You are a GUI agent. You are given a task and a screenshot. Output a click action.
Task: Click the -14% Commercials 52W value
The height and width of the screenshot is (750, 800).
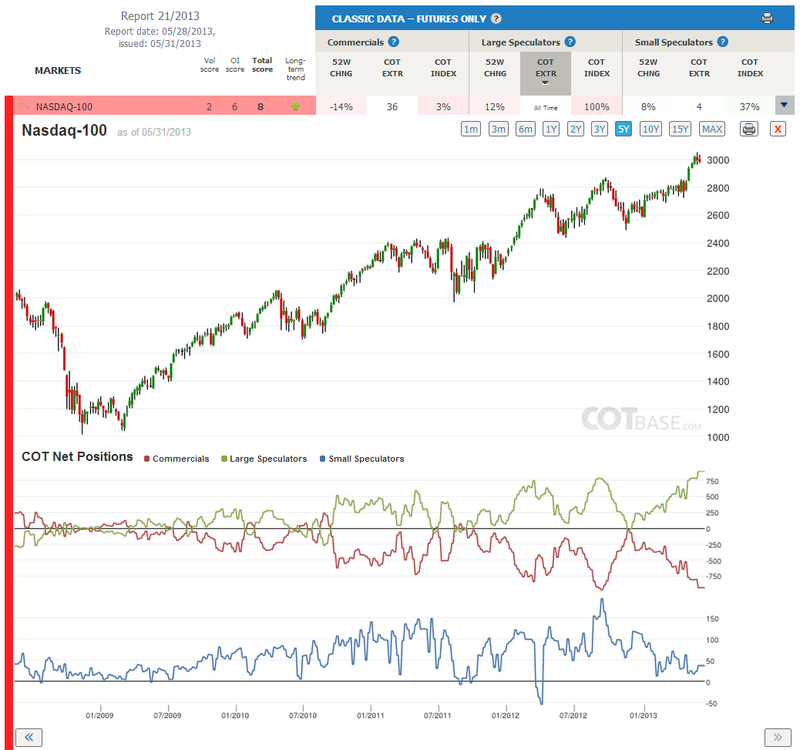[x=341, y=107]
